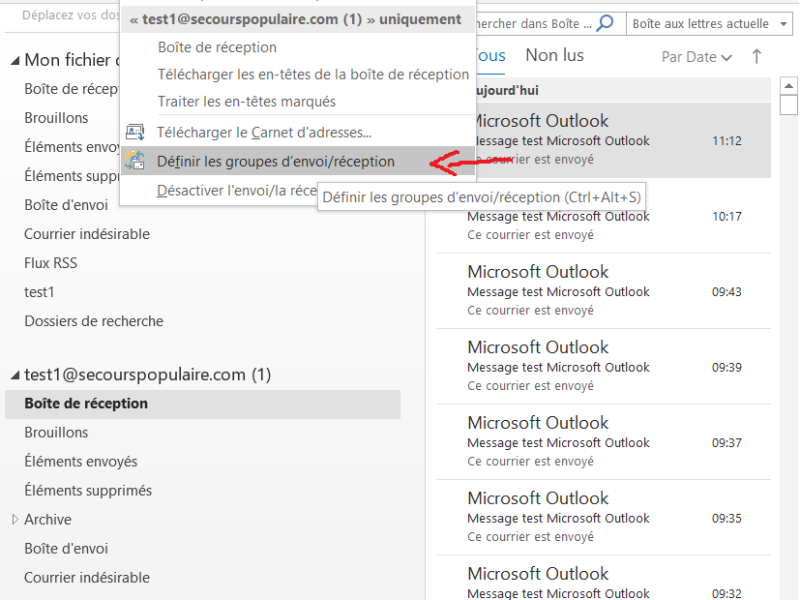800x600 pixels.
Task: Open Boîte d'envoi under test1@secourspopulaire.com
Action: [x=66, y=548]
